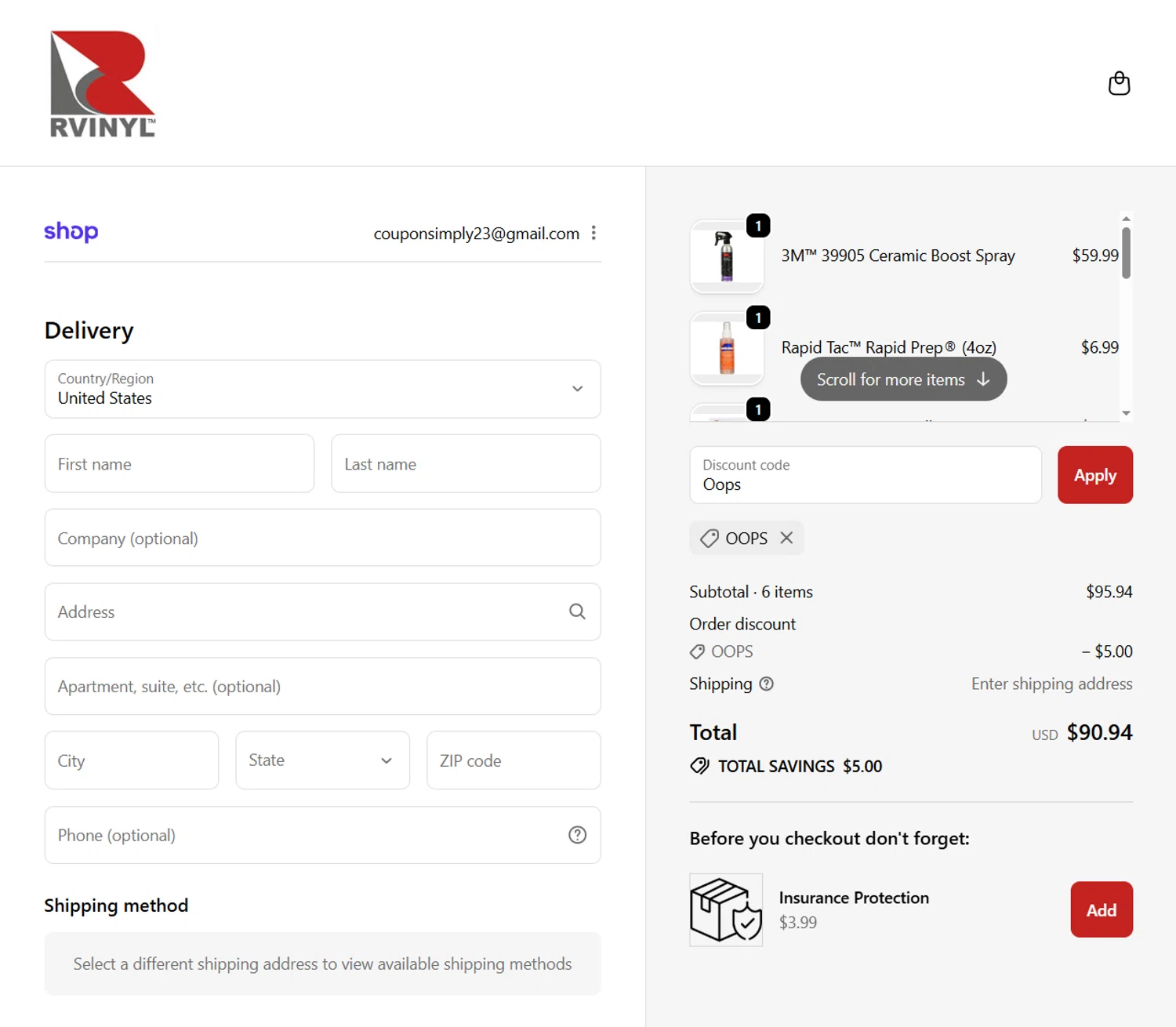Open phone field help question icon

coord(577,835)
